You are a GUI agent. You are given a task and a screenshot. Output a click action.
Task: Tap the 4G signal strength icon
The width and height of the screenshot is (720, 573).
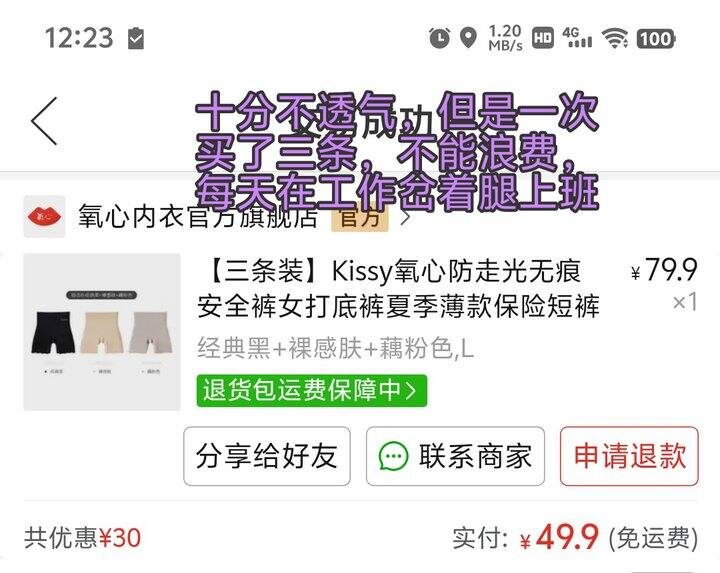[577, 38]
